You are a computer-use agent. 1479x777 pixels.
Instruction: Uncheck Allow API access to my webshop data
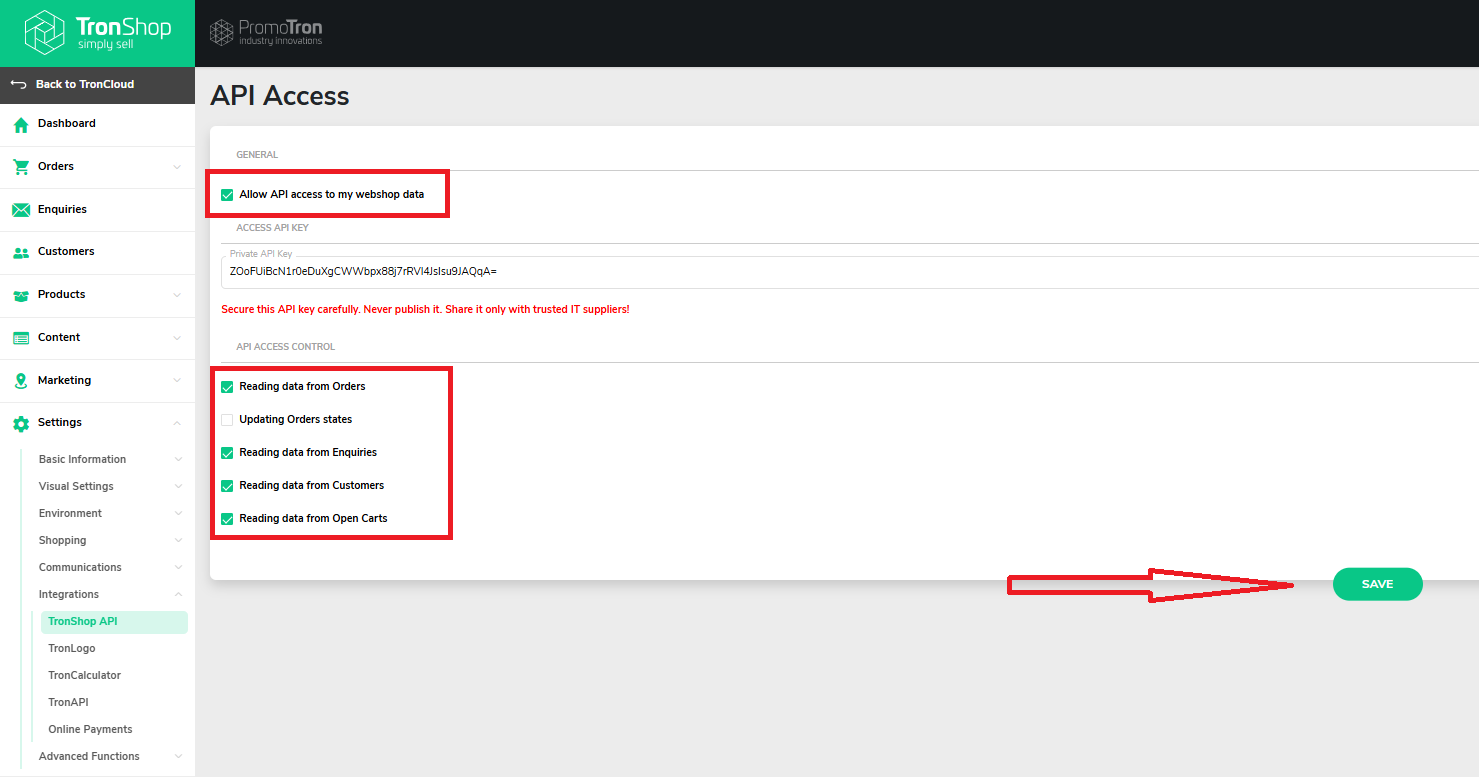(x=227, y=195)
